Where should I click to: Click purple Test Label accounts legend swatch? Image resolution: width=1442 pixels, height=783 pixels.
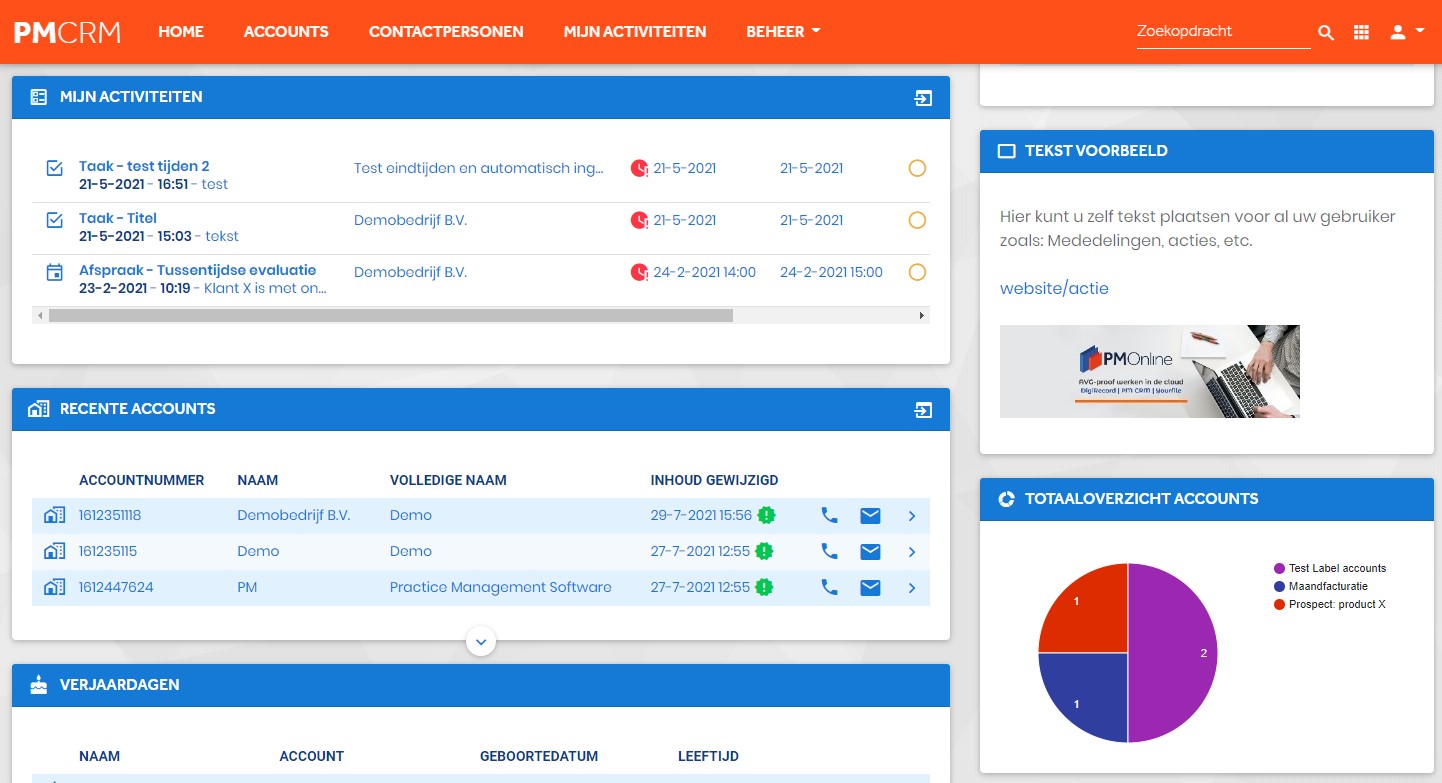pos(1279,568)
